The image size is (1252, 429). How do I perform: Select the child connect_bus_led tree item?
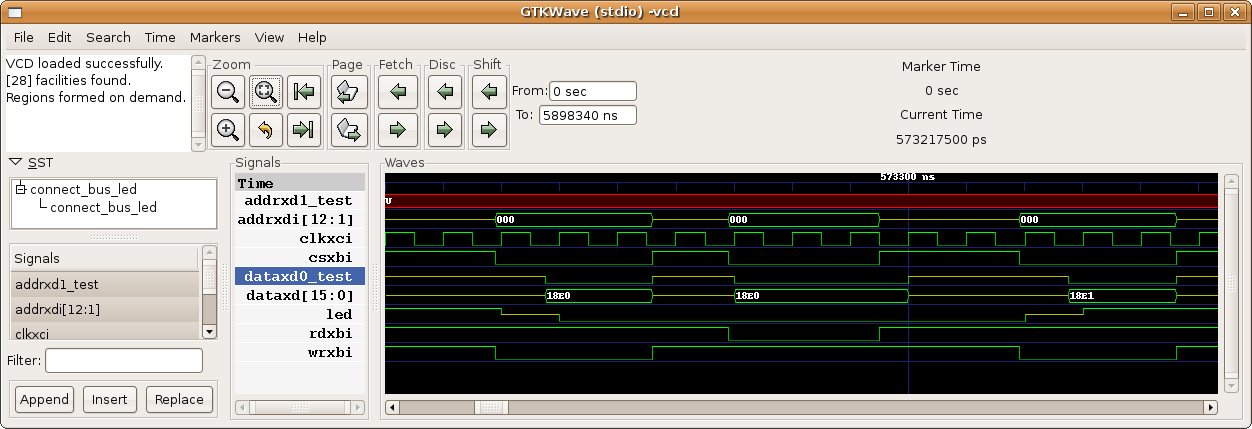click(103, 207)
